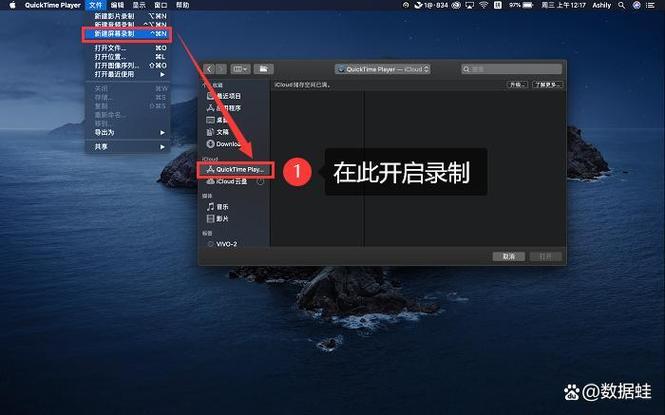Click the date and time in menu bar
The height and width of the screenshot is (415, 665).
(563, 5)
